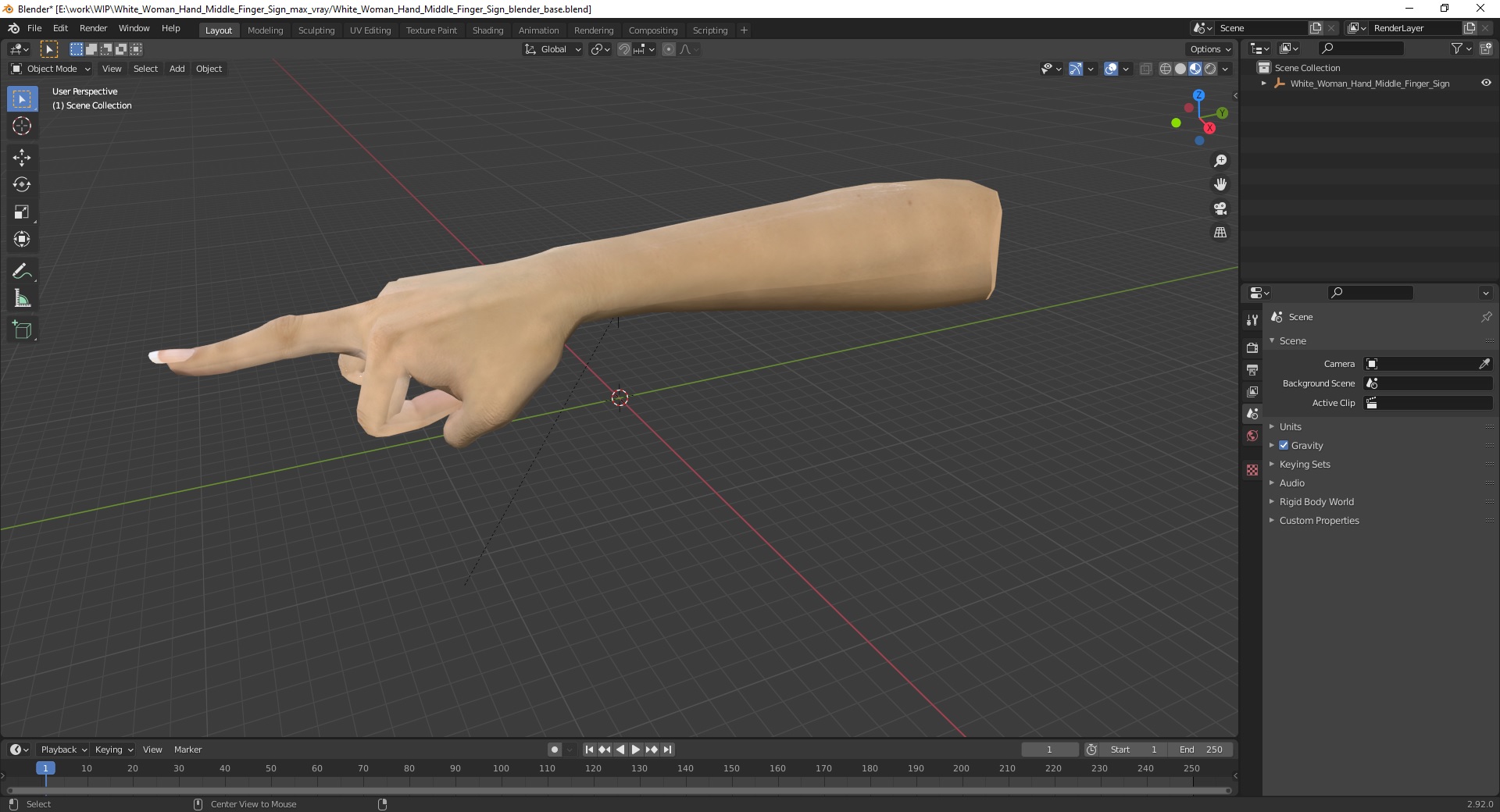Expand the Keying Sets panel
1500x812 pixels.
[1304, 464]
